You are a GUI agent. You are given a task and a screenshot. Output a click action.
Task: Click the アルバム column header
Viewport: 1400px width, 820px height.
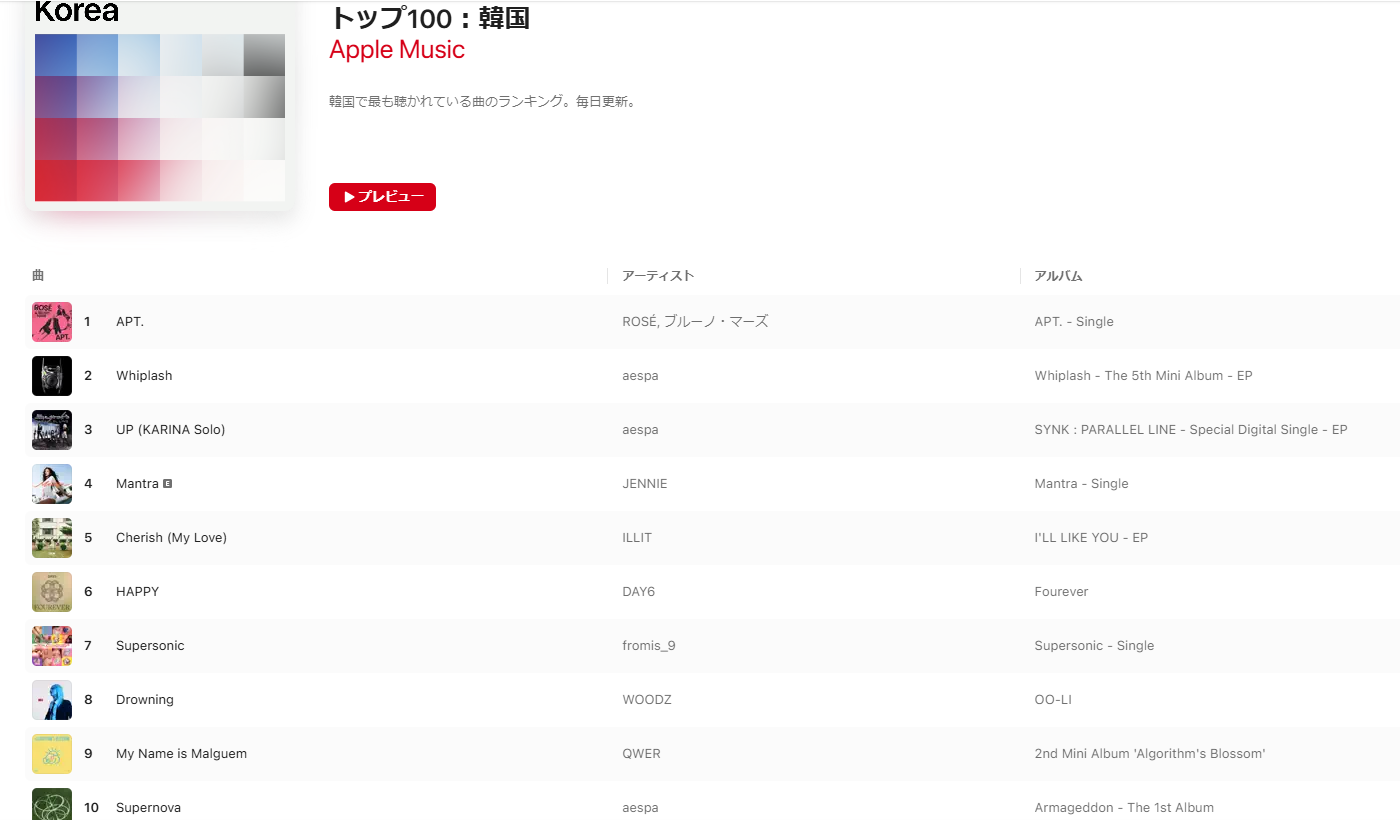tap(1058, 276)
